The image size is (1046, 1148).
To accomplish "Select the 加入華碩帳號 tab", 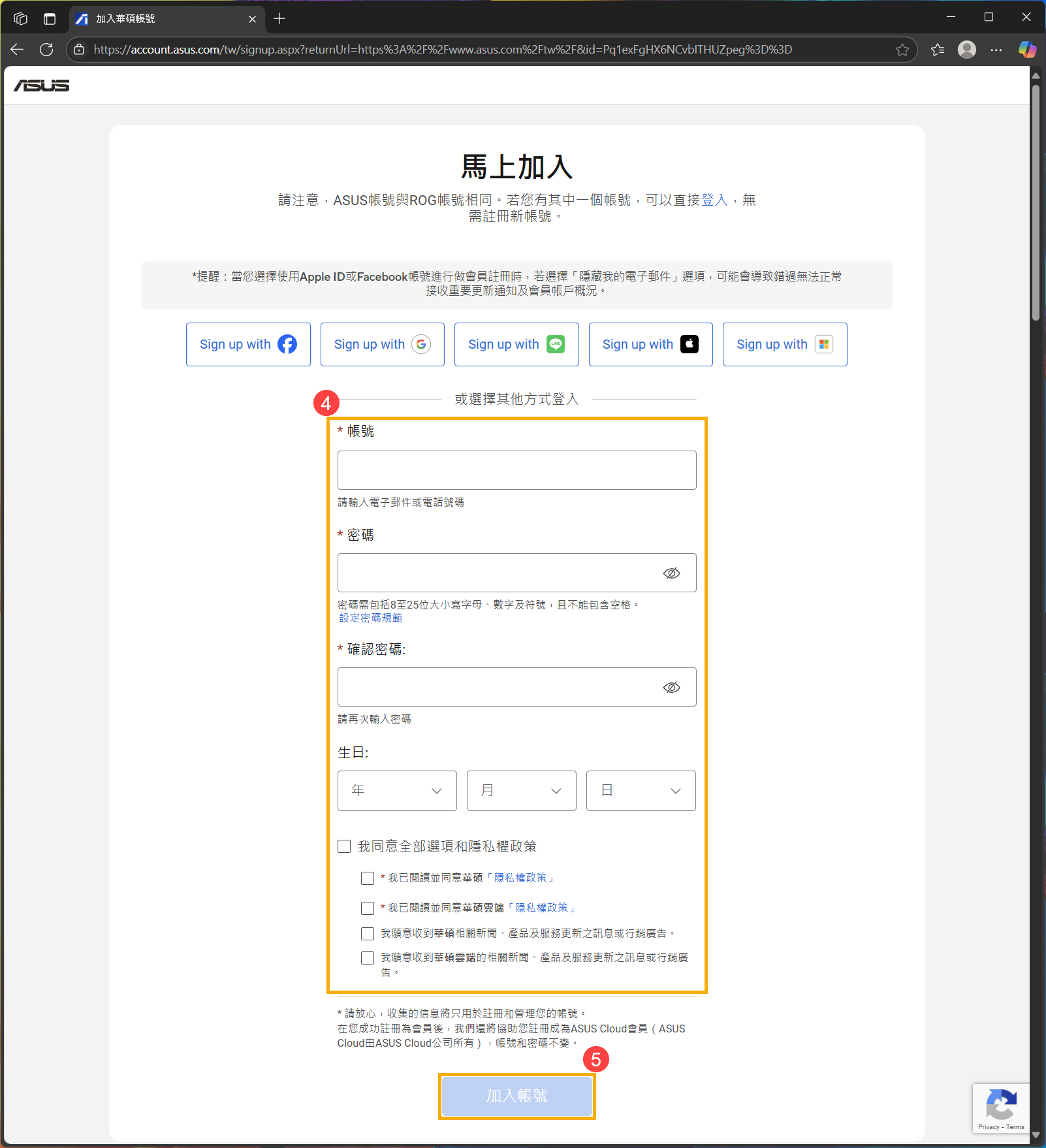I will pos(166,19).
